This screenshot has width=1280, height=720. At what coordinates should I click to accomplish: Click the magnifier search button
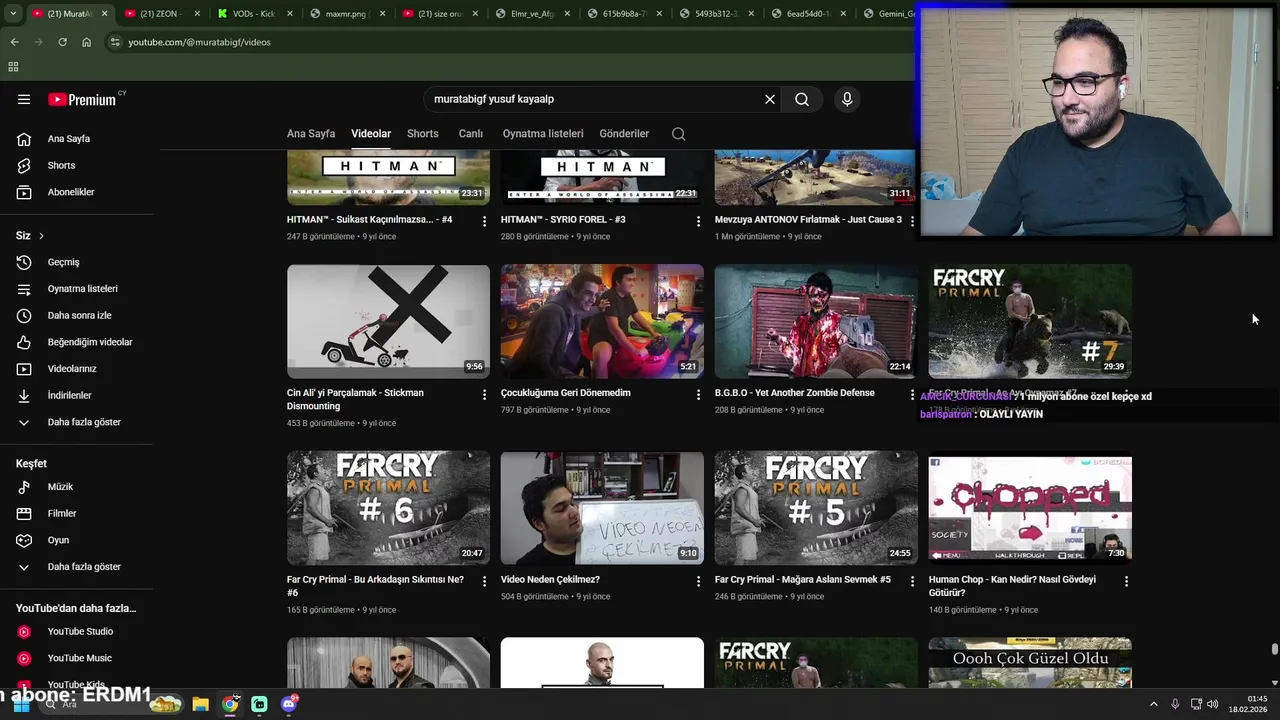click(x=802, y=99)
